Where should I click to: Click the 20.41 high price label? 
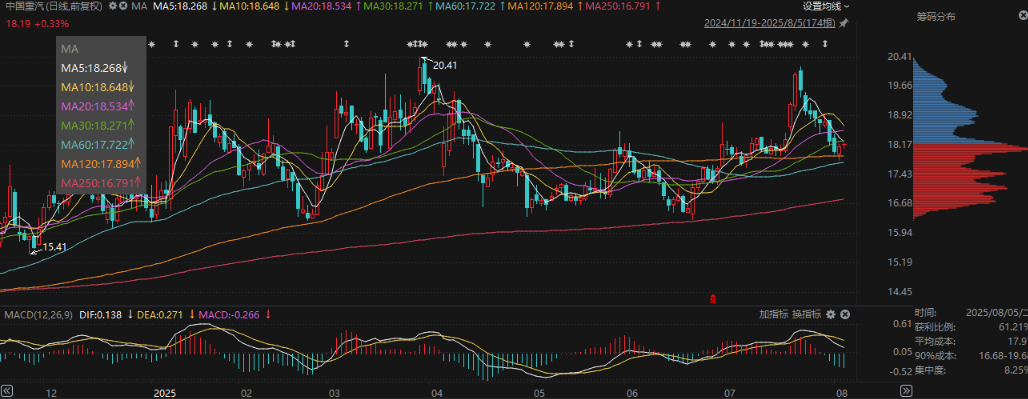tap(445, 66)
